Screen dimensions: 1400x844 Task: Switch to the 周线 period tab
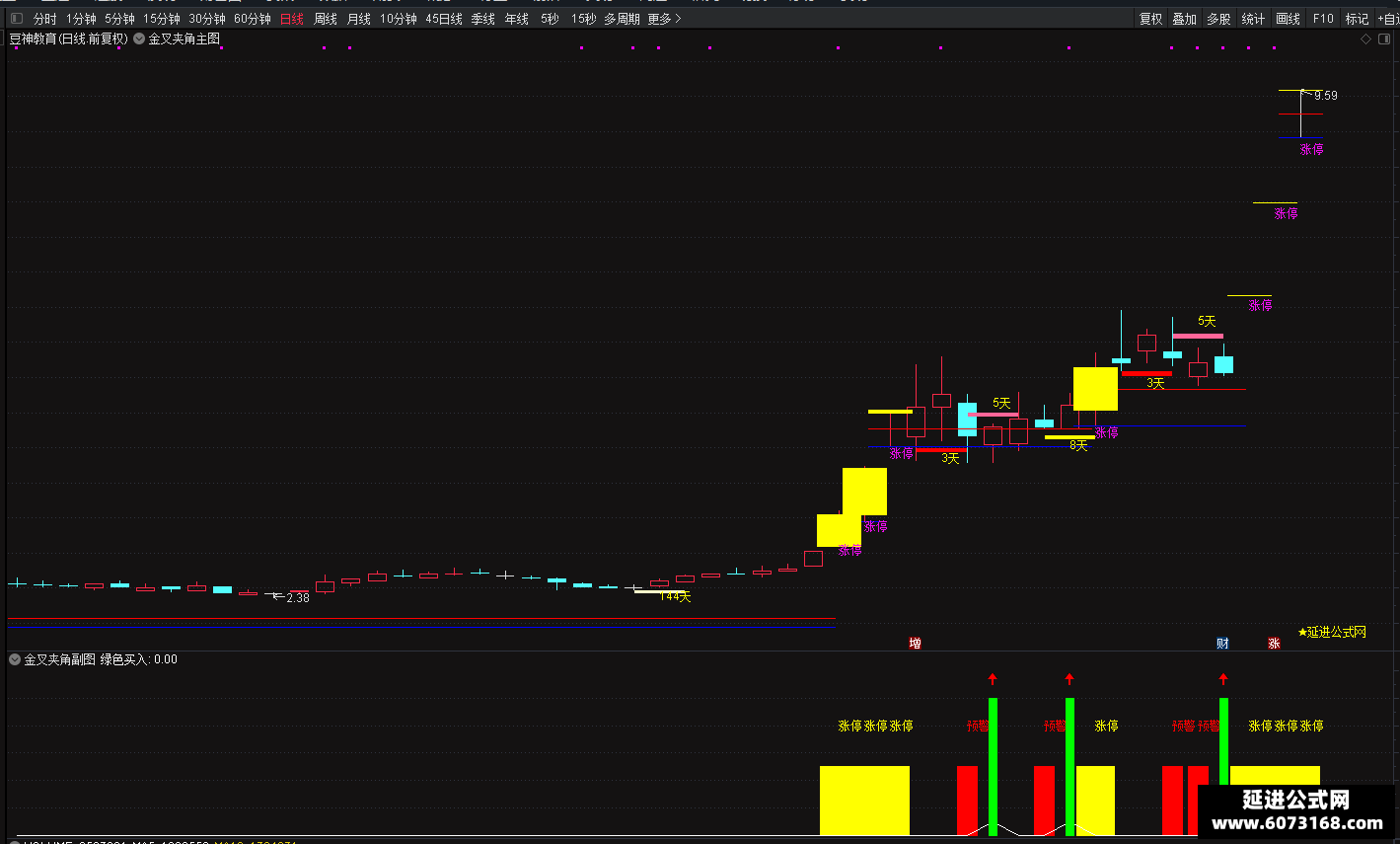coord(326,19)
